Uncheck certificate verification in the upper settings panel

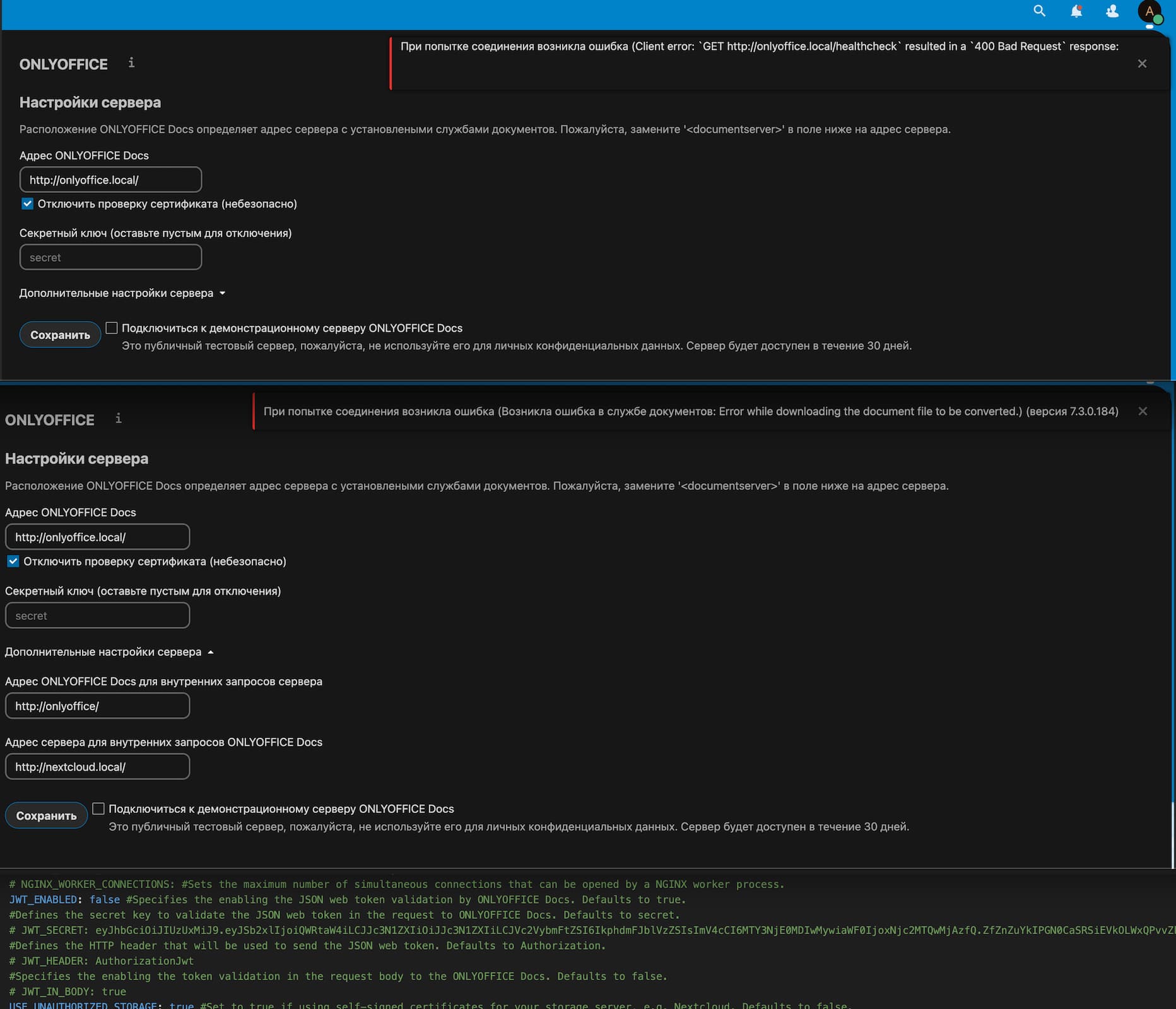(x=27, y=204)
